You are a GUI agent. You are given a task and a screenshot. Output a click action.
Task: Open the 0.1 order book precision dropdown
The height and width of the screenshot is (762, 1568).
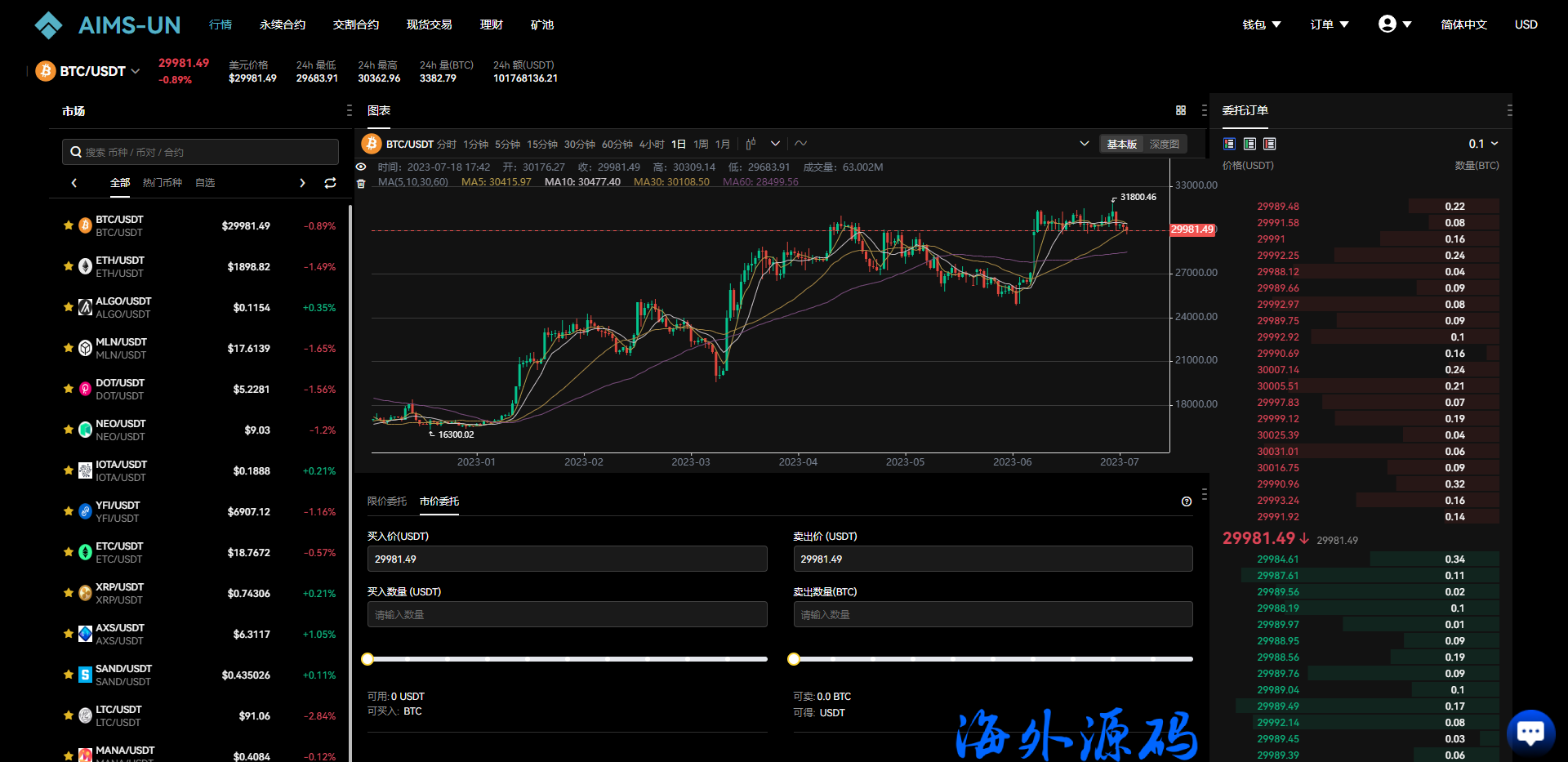pyautogui.click(x=1483, y=144)
